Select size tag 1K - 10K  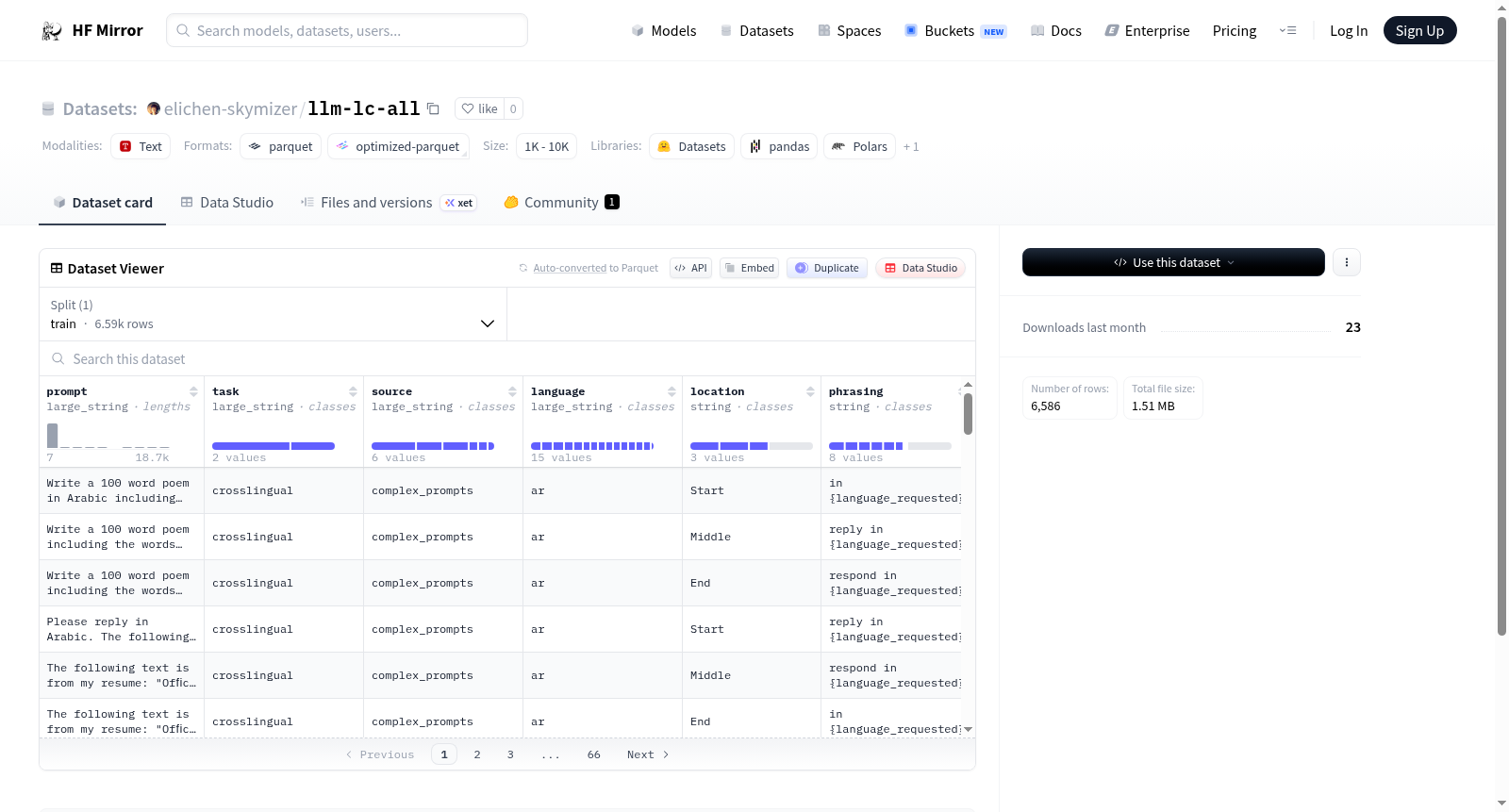[546, 146]
